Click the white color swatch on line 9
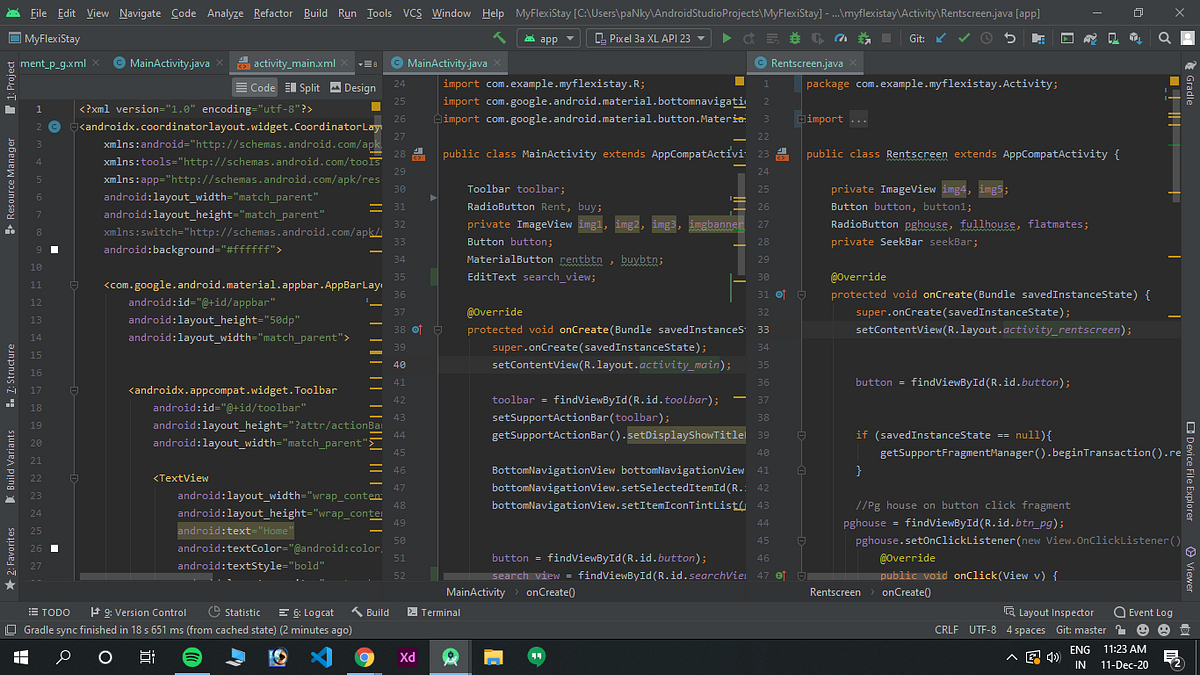 point(54,249)
